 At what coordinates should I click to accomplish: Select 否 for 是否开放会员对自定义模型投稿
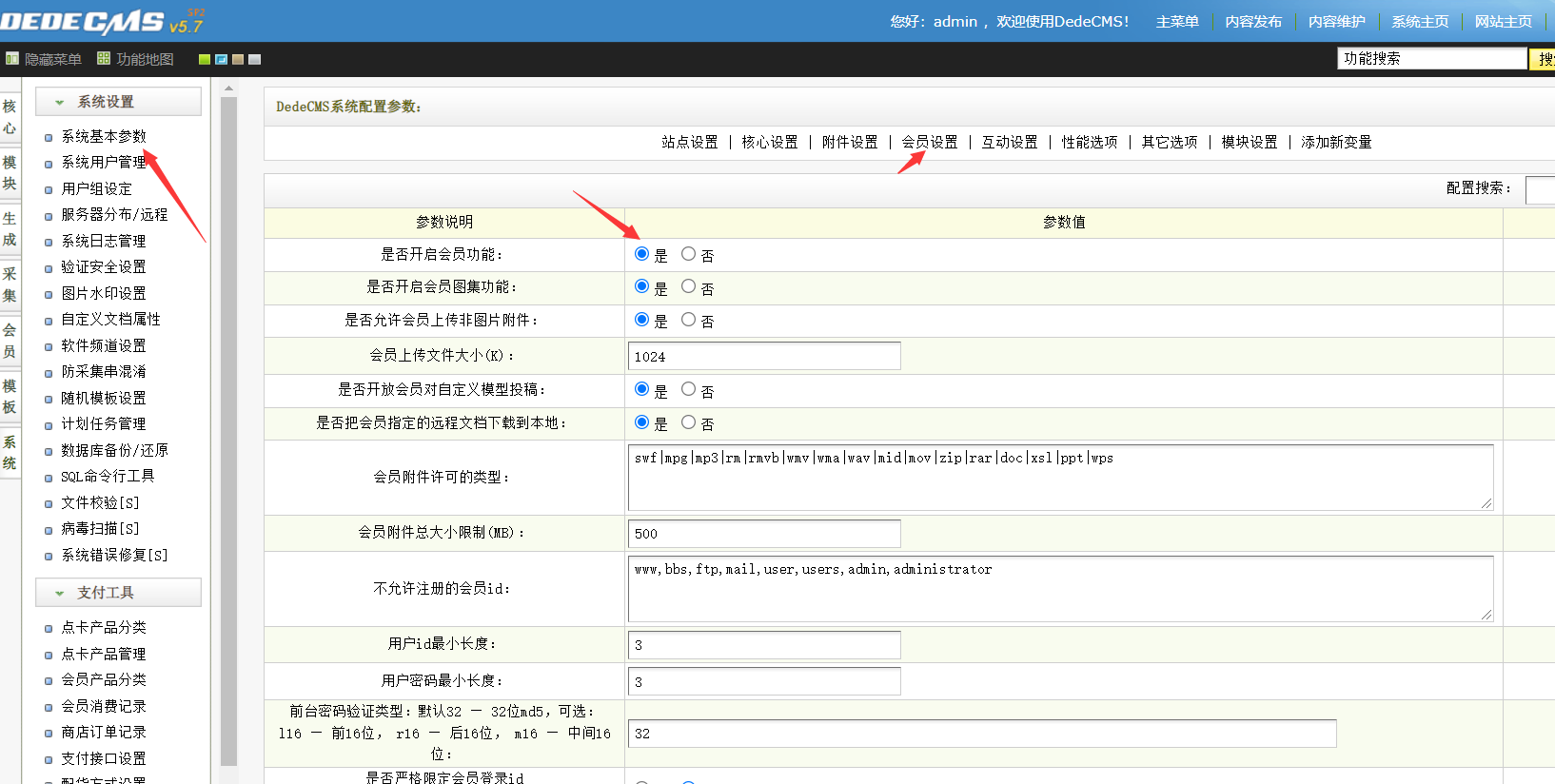[x=688, y=389]
